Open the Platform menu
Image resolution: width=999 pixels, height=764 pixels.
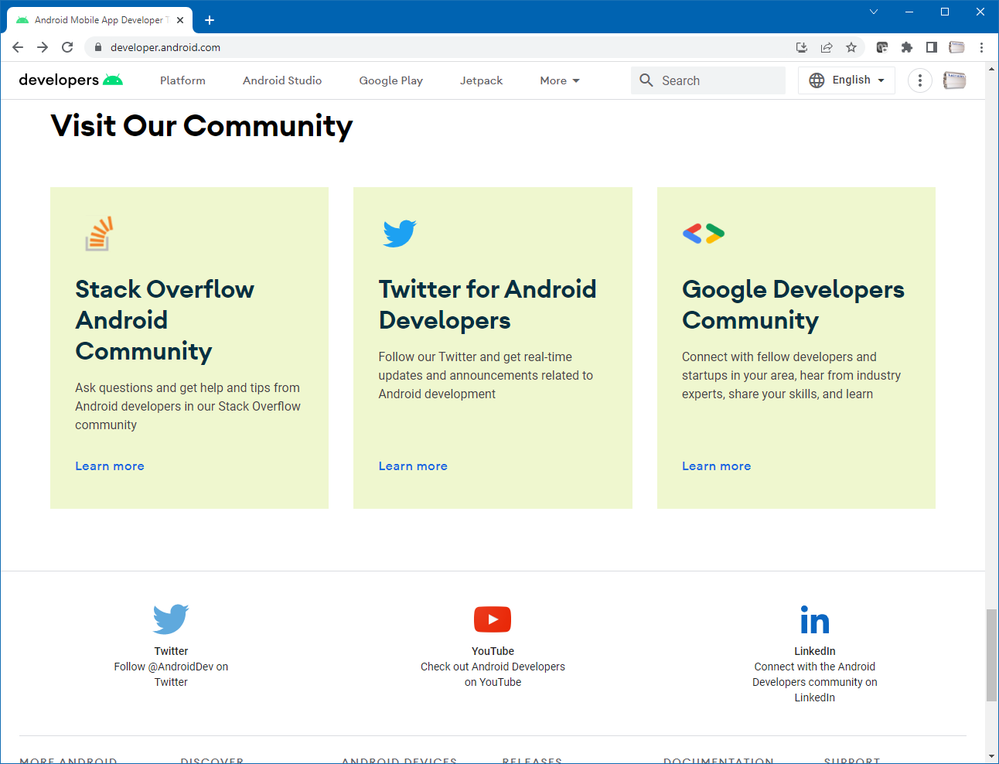(x=183, y=81)
